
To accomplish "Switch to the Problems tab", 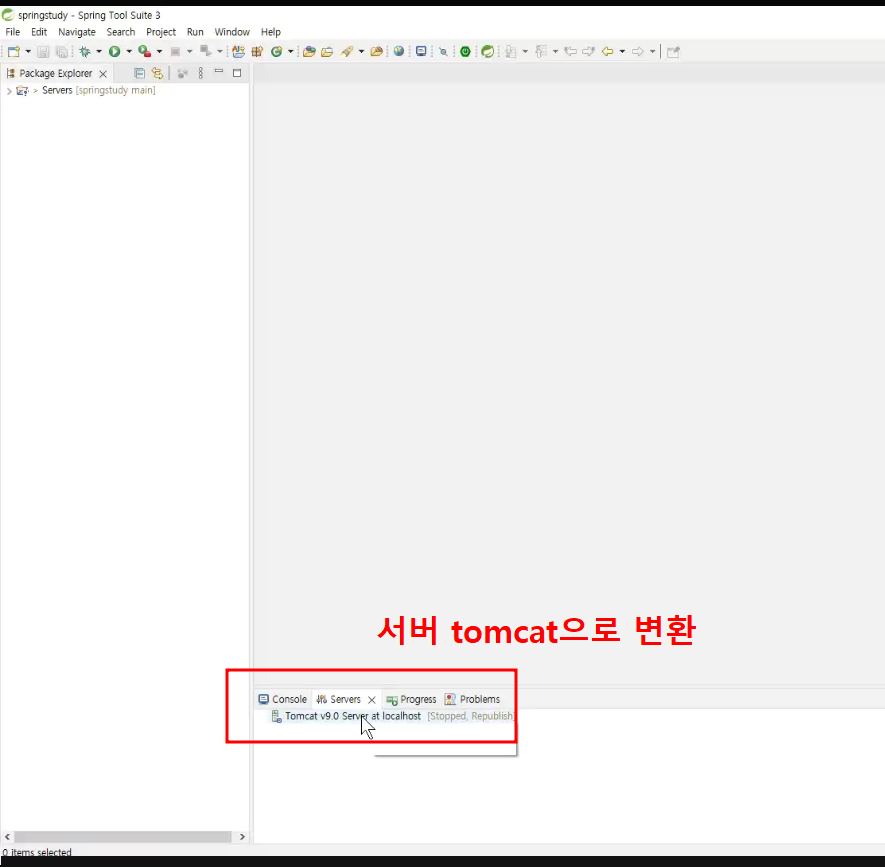I will (472, 699).
